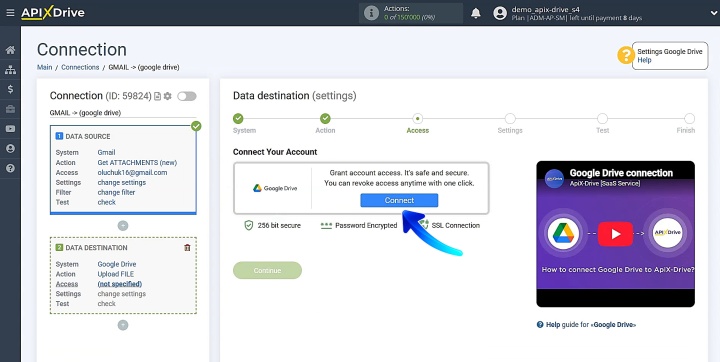Open Gmail system link
The height and width of the screenshot is (362, 720).
coord(106,153)
